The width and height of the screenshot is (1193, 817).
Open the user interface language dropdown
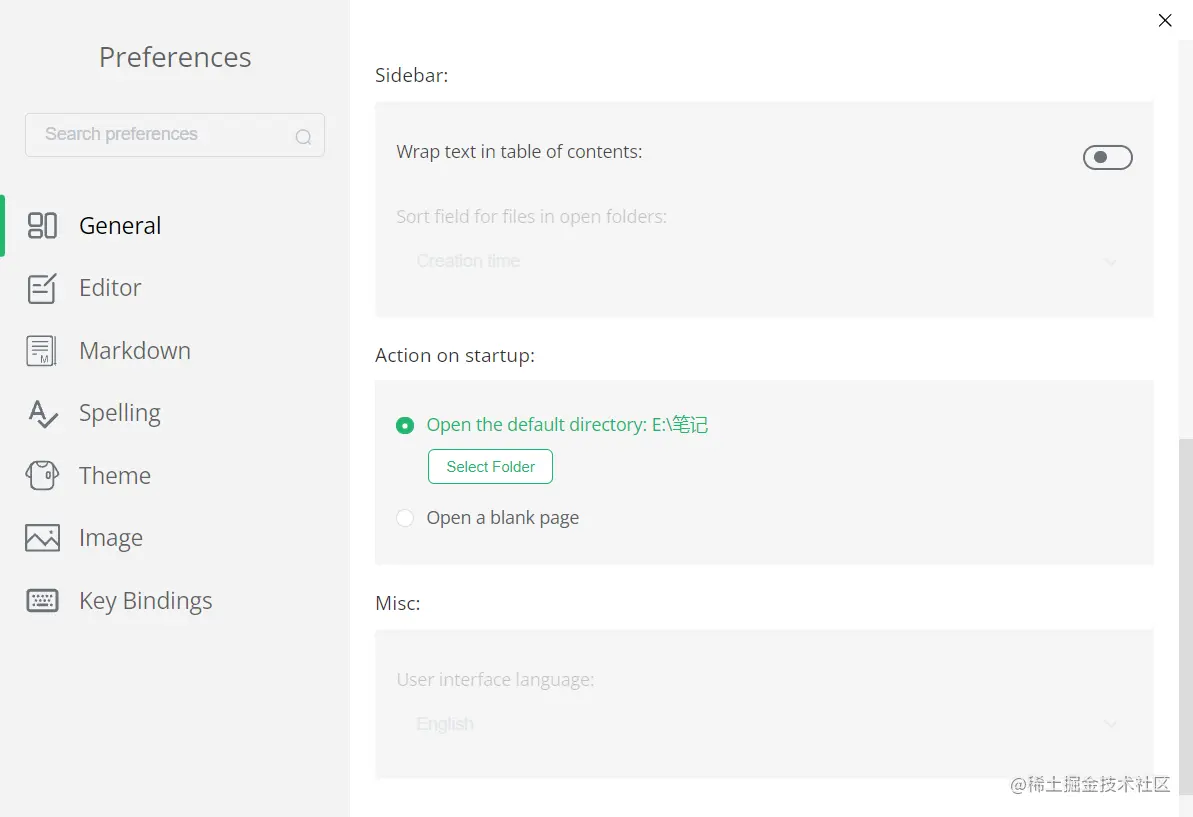pos(765,724)
